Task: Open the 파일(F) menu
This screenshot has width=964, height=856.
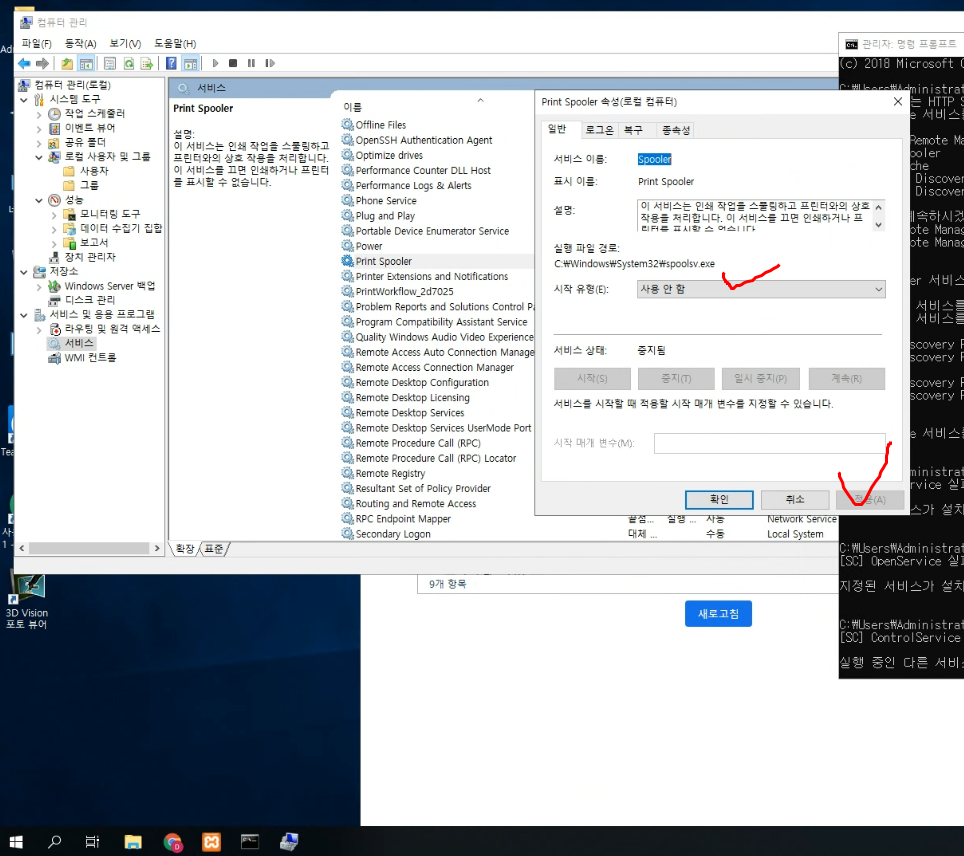Action: [37, 44]
